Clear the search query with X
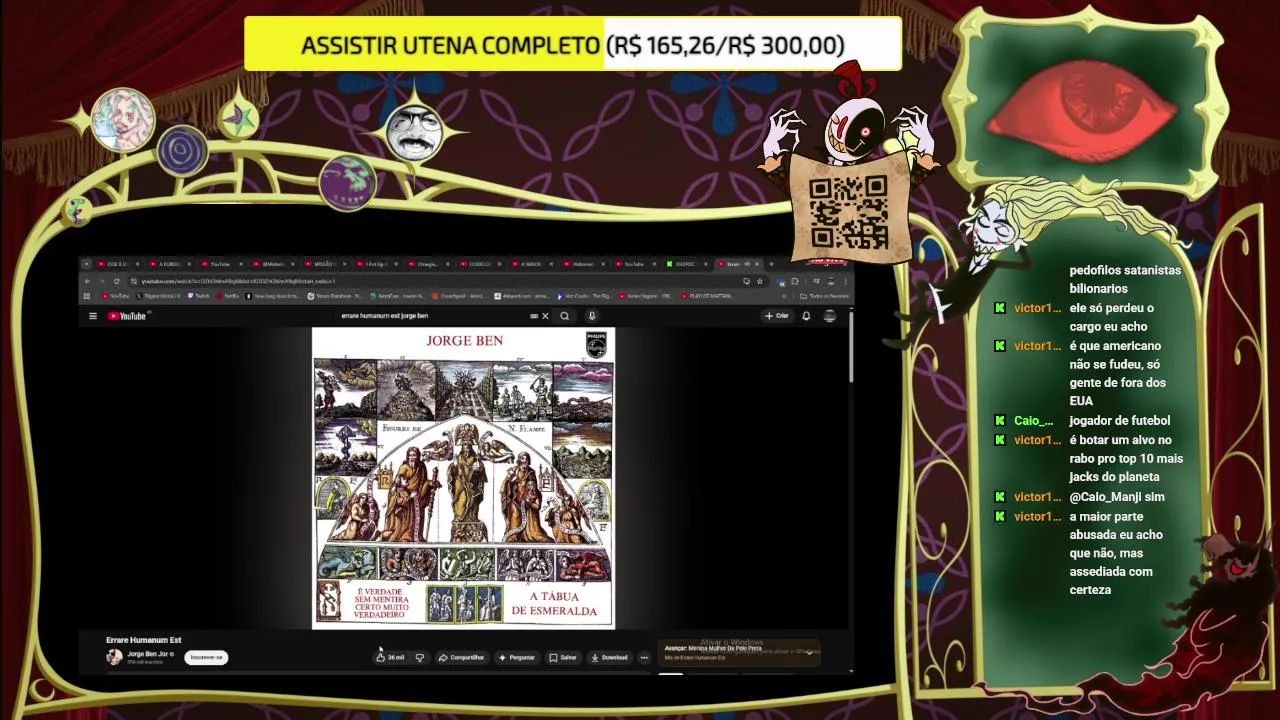This screenshot has width=1280, height=720. [545, 316]
